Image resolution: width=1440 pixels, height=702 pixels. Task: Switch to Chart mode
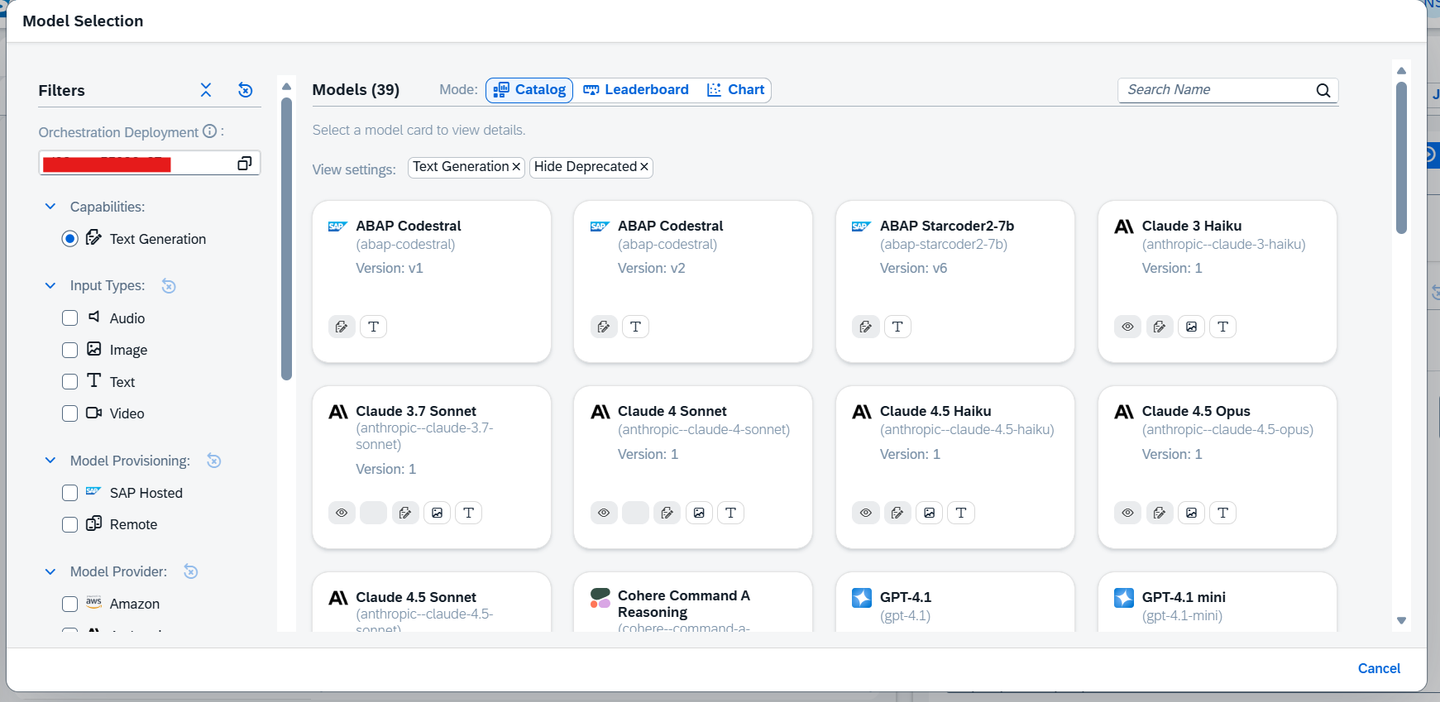coord(735,90)
